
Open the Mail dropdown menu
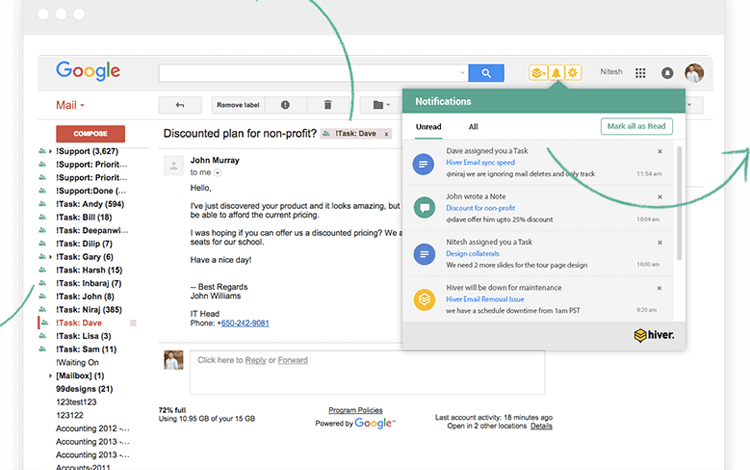tap(70, 105)
